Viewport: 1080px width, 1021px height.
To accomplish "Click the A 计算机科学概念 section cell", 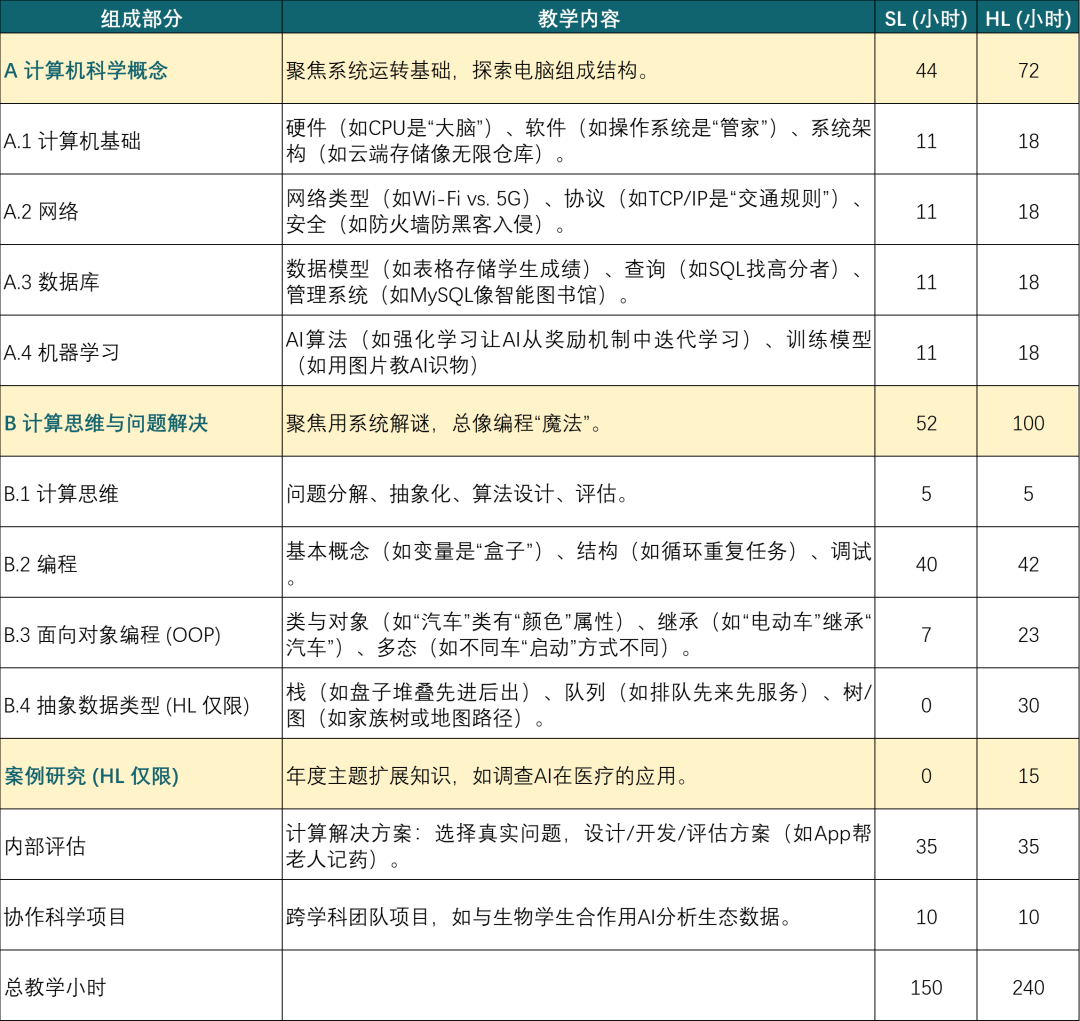I will (86, 70).
